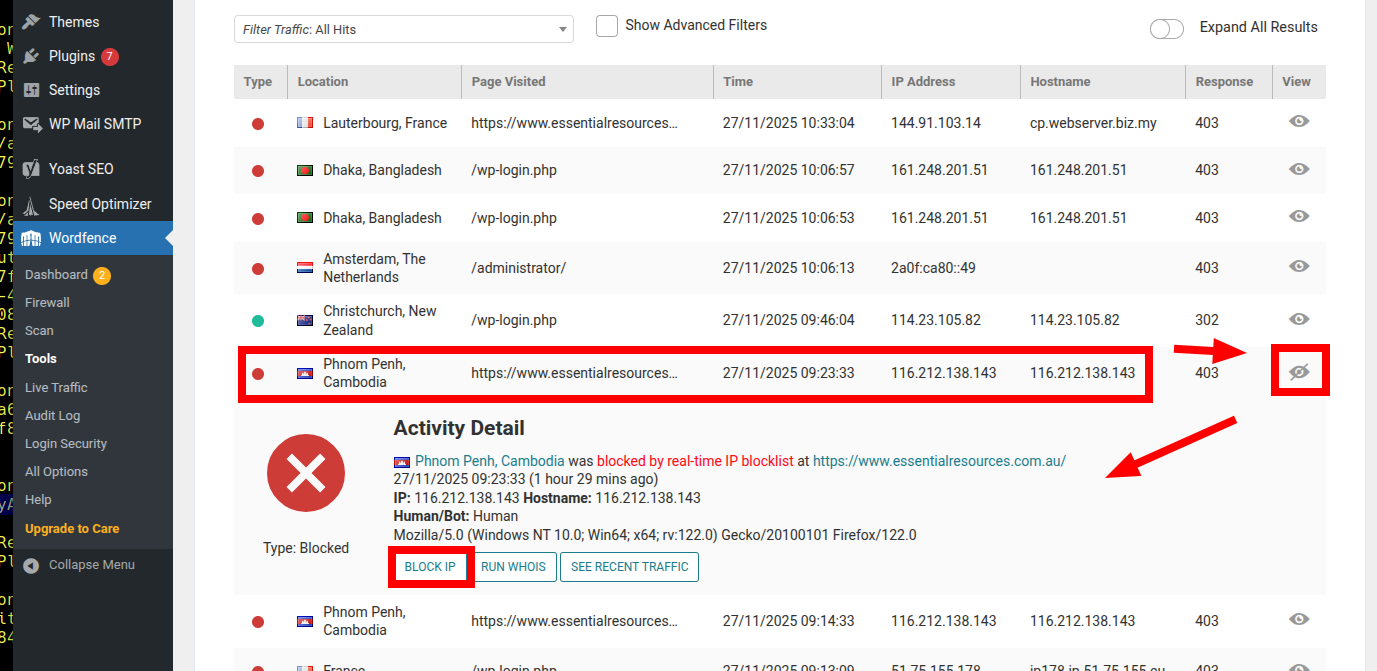This screenshot has height=671, width=1377.
Task: Click the BLOCK IP button
Action: pyautogui.click(x=430, y=567)
